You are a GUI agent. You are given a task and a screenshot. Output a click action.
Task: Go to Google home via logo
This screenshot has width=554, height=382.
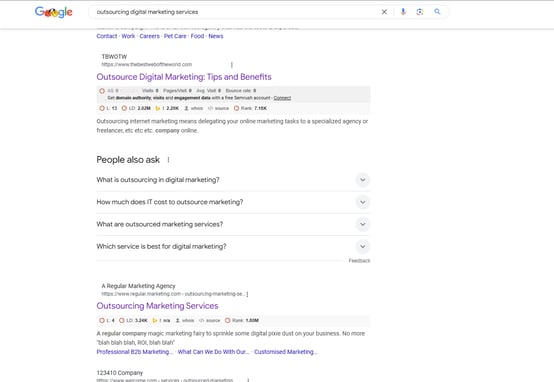coord(54,12)
